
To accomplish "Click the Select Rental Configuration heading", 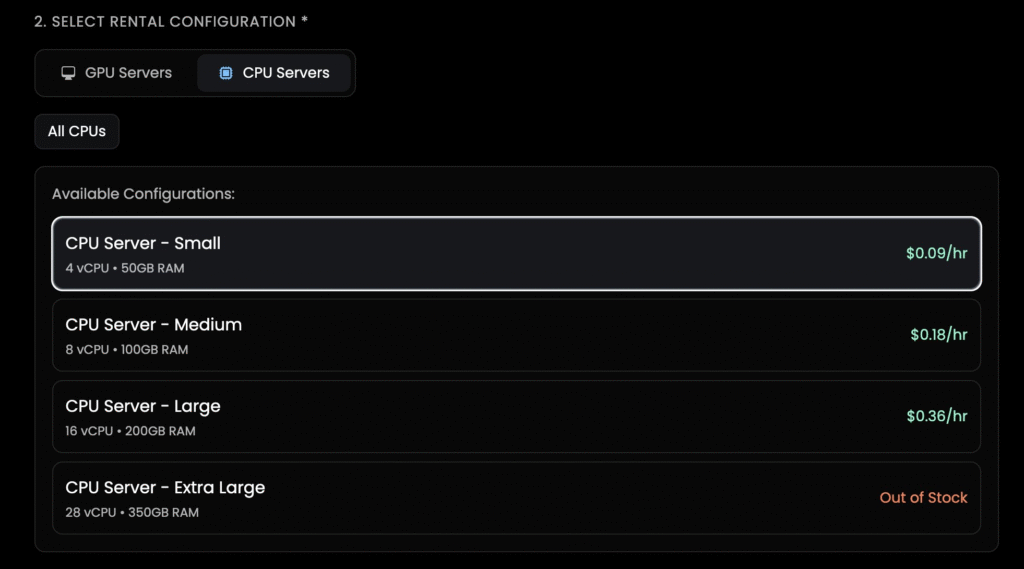I will coord(165,21).
